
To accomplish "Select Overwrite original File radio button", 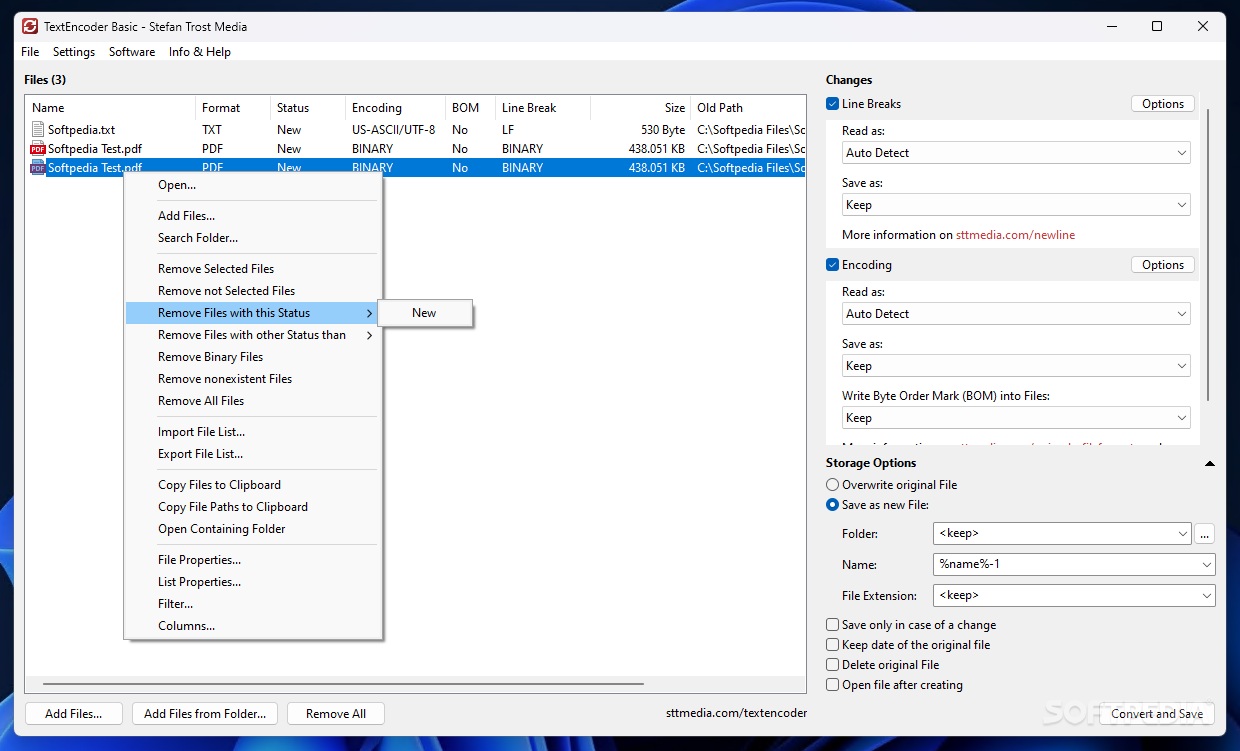I will click(833, 485).
